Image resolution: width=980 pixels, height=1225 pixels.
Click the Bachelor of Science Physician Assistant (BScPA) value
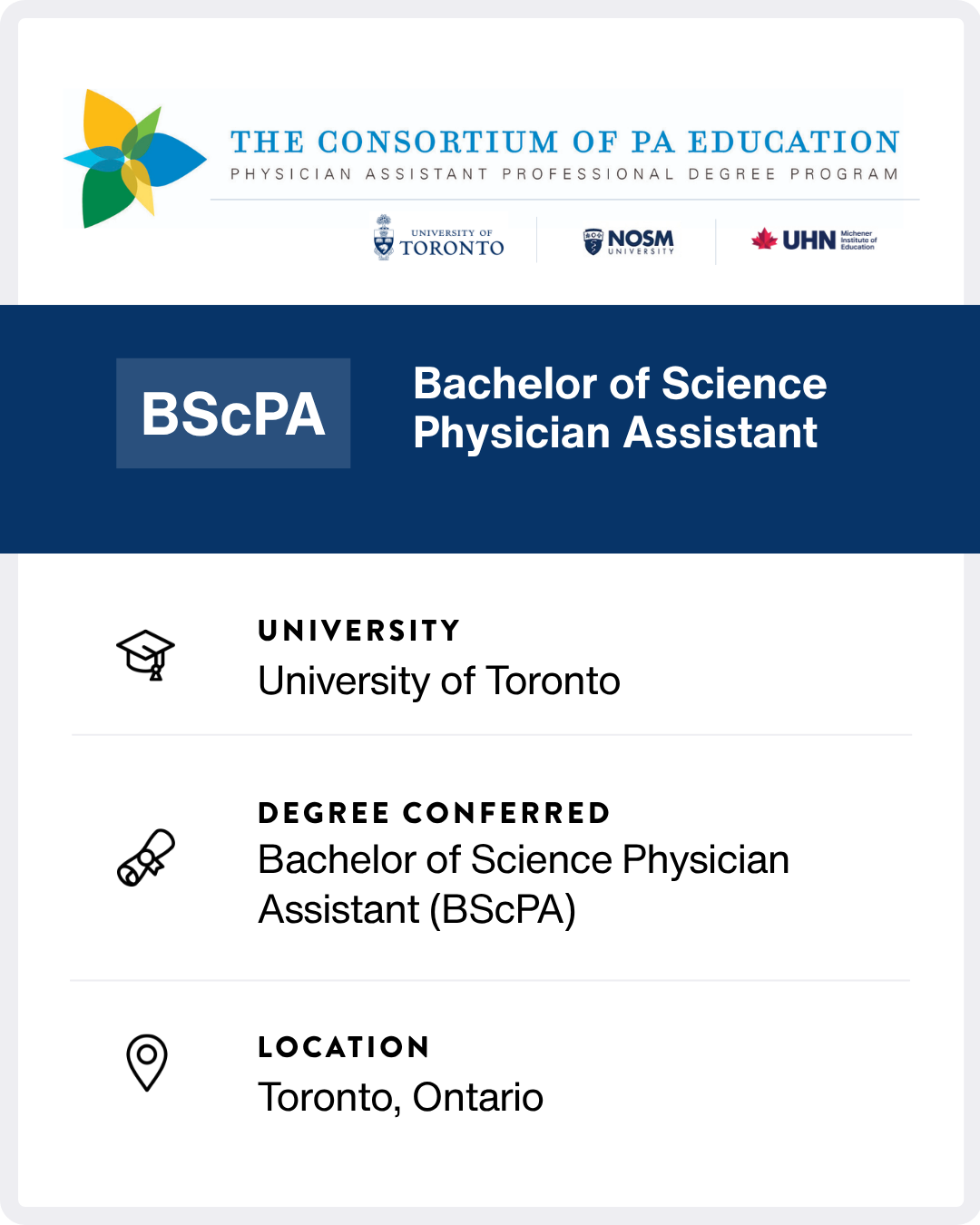click(524, 885)
